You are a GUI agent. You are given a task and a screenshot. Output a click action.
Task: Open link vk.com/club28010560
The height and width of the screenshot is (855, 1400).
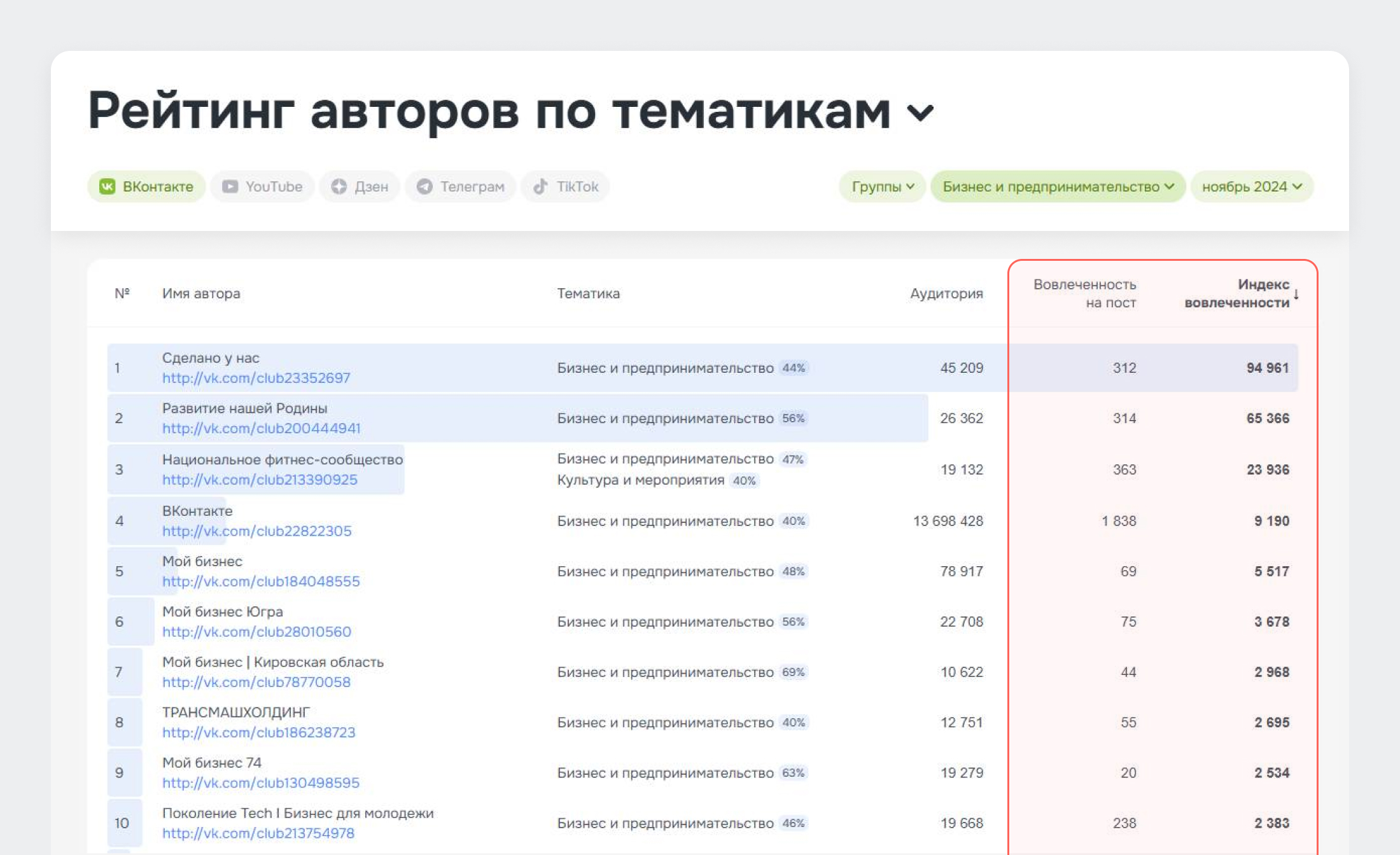(256, 631)
